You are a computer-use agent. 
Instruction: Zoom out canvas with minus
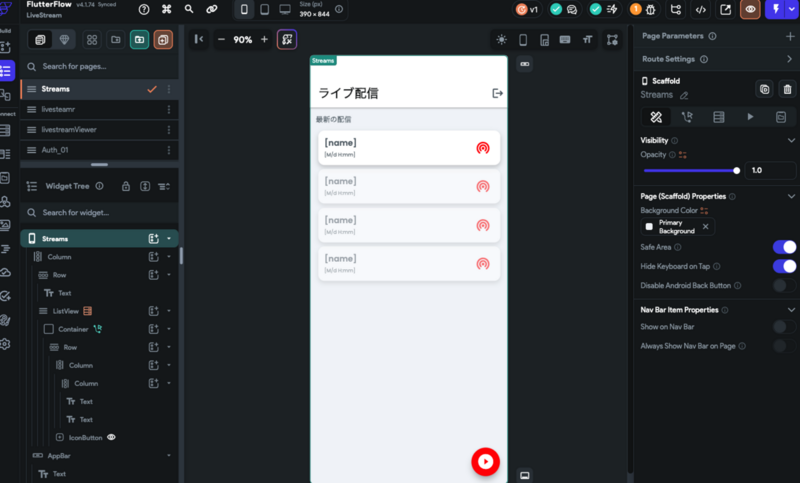click(x=221, y=39)
